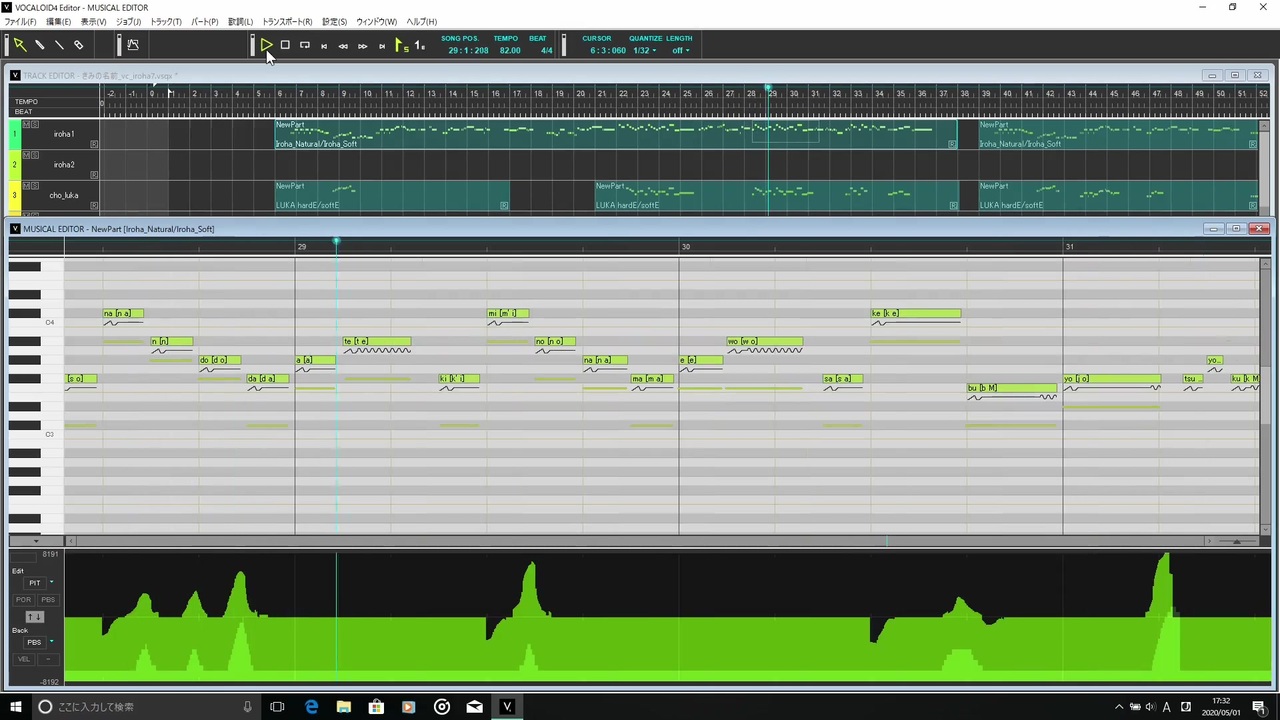Mute the cho_luka track
Screen dimensions: 1280x720
click(27, 186)
